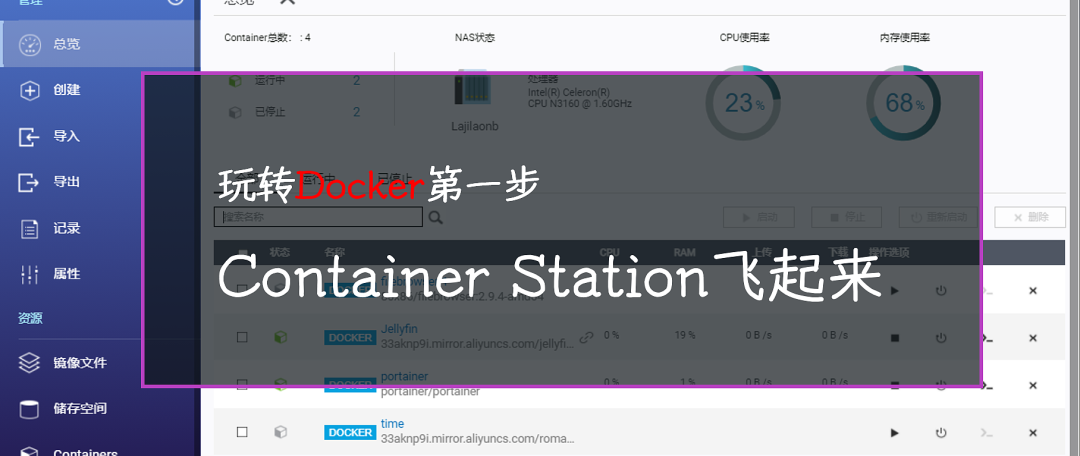
Task: Click the 启动 start button
Action: pos(758,217)
